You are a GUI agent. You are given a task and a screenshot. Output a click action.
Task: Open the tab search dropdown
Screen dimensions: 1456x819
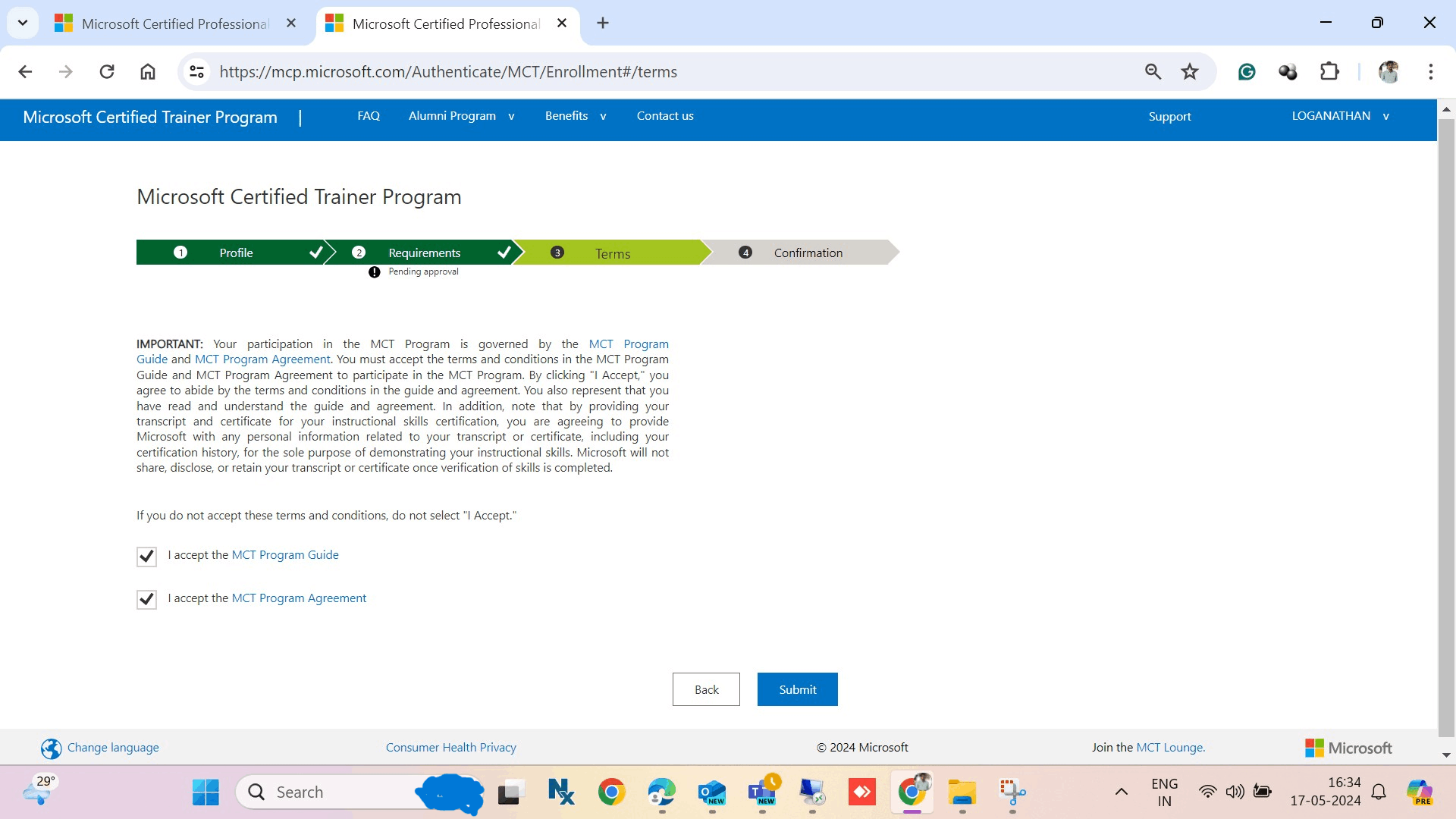pyautogui.click(x=23, y=23)
